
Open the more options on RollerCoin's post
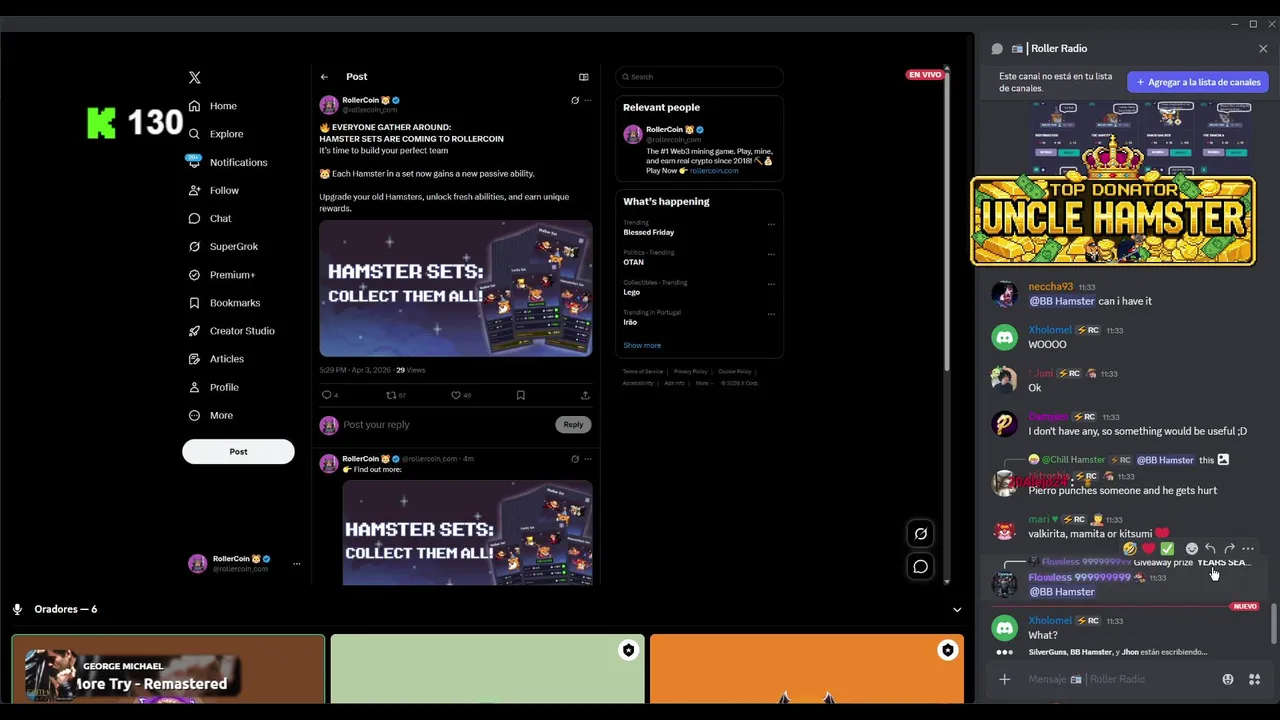point(588,100)
